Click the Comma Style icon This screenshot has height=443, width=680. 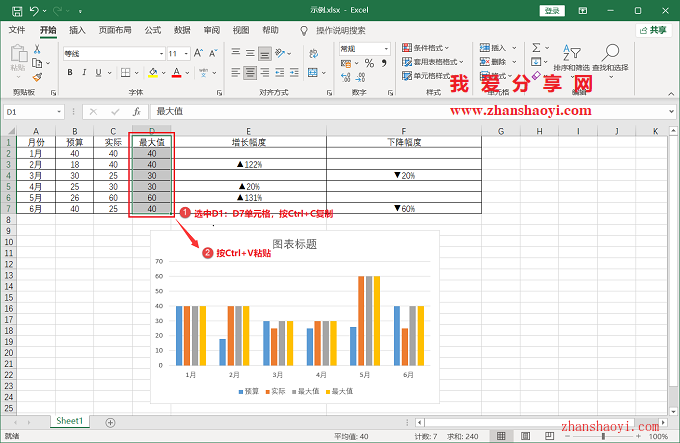click(x=384, y=63)
